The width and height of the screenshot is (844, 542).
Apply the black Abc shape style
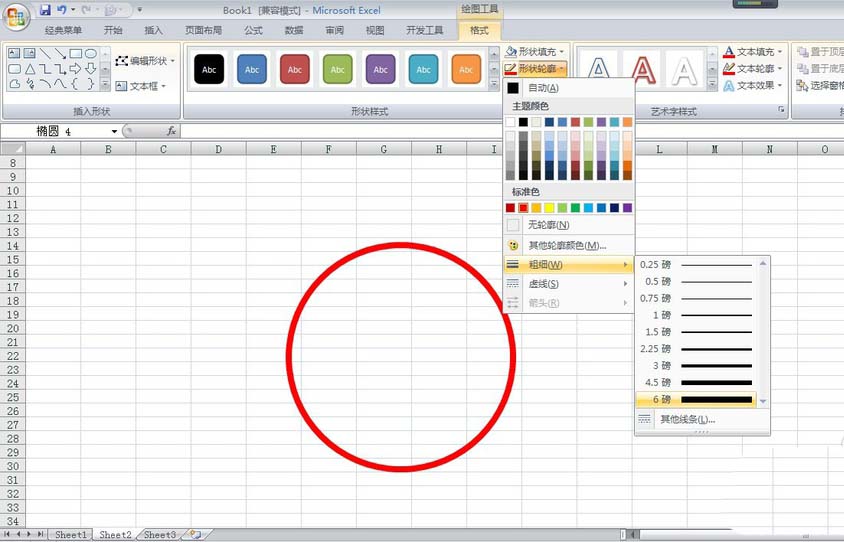(209, 69)
